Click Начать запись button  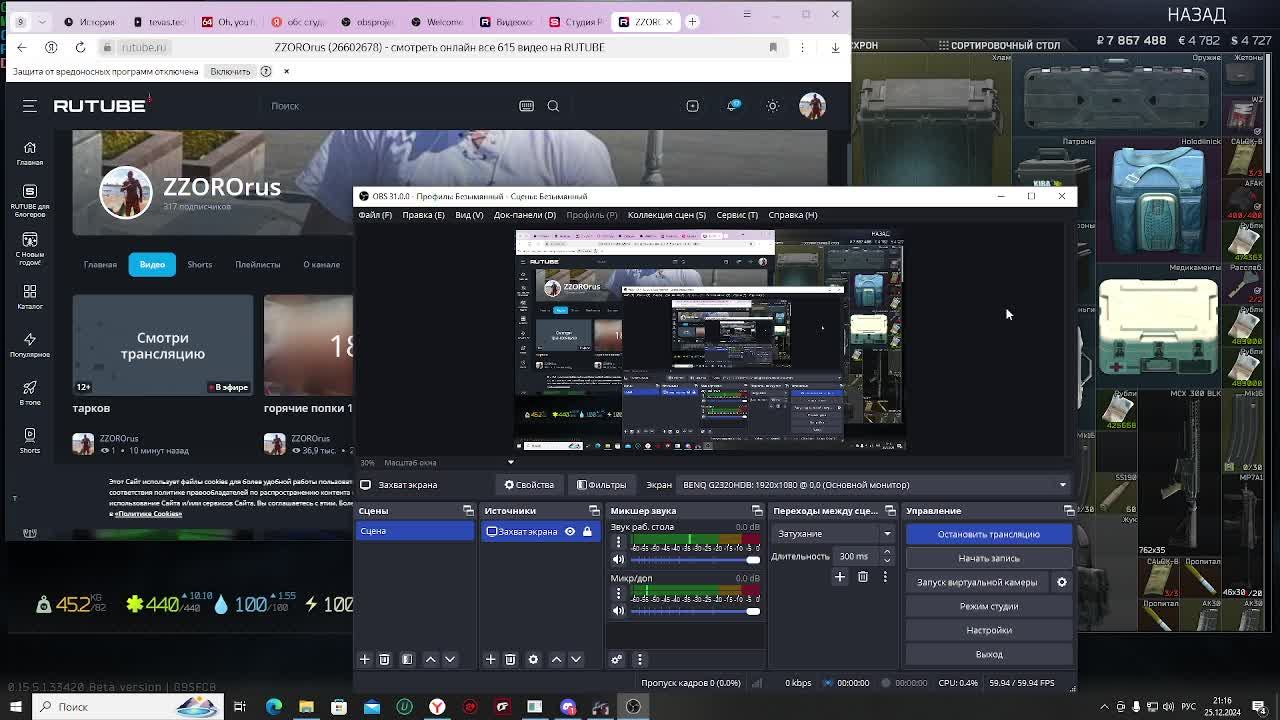point(989,558)
